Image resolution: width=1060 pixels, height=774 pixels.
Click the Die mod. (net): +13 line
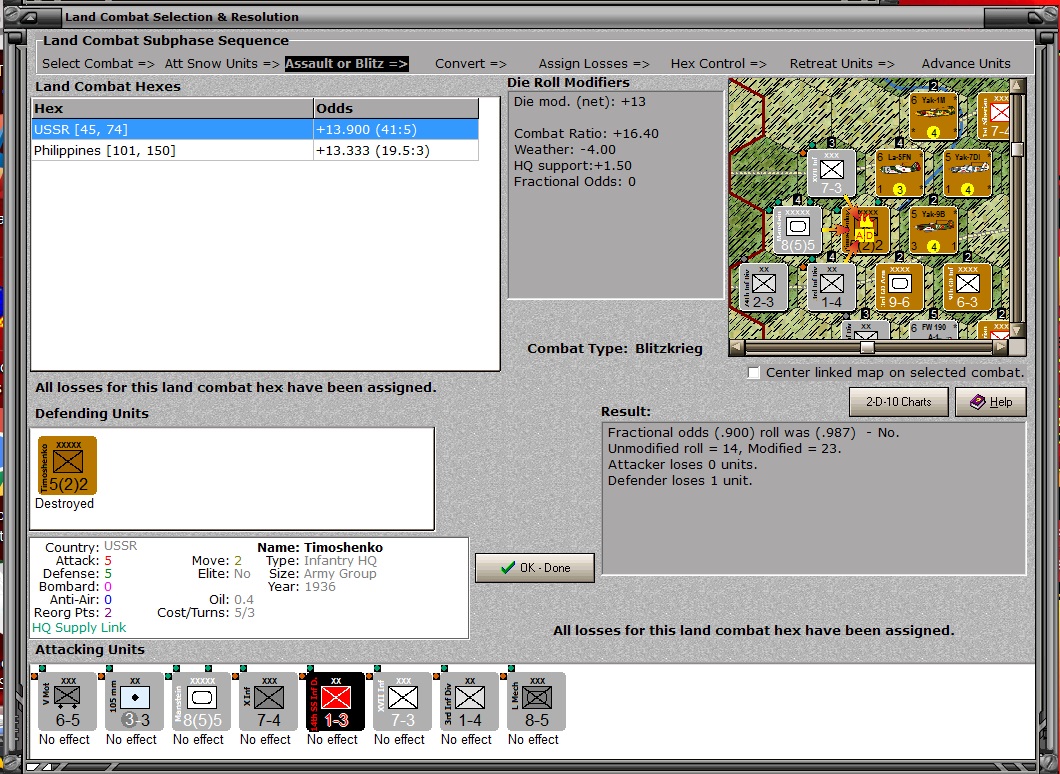(579, 102)
